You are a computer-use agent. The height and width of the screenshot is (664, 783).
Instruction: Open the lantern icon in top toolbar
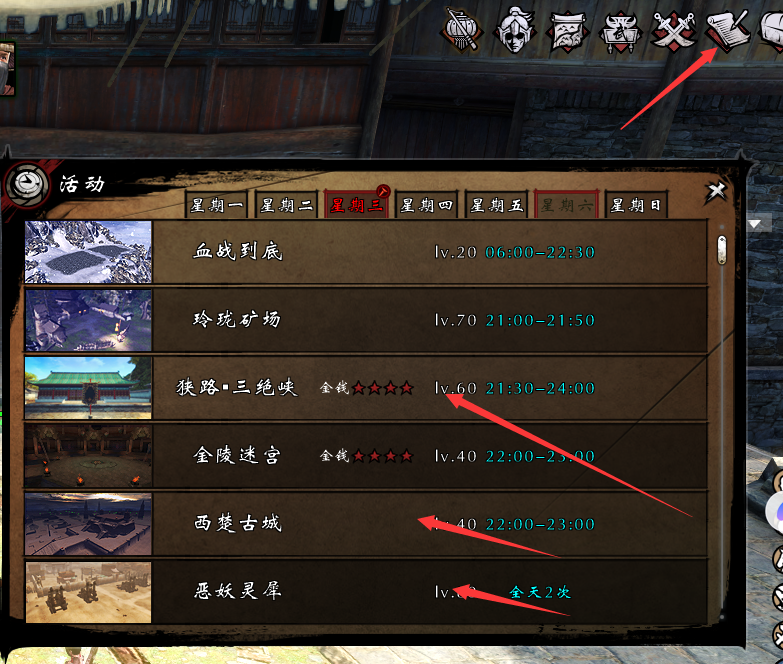tap(461, 31)
